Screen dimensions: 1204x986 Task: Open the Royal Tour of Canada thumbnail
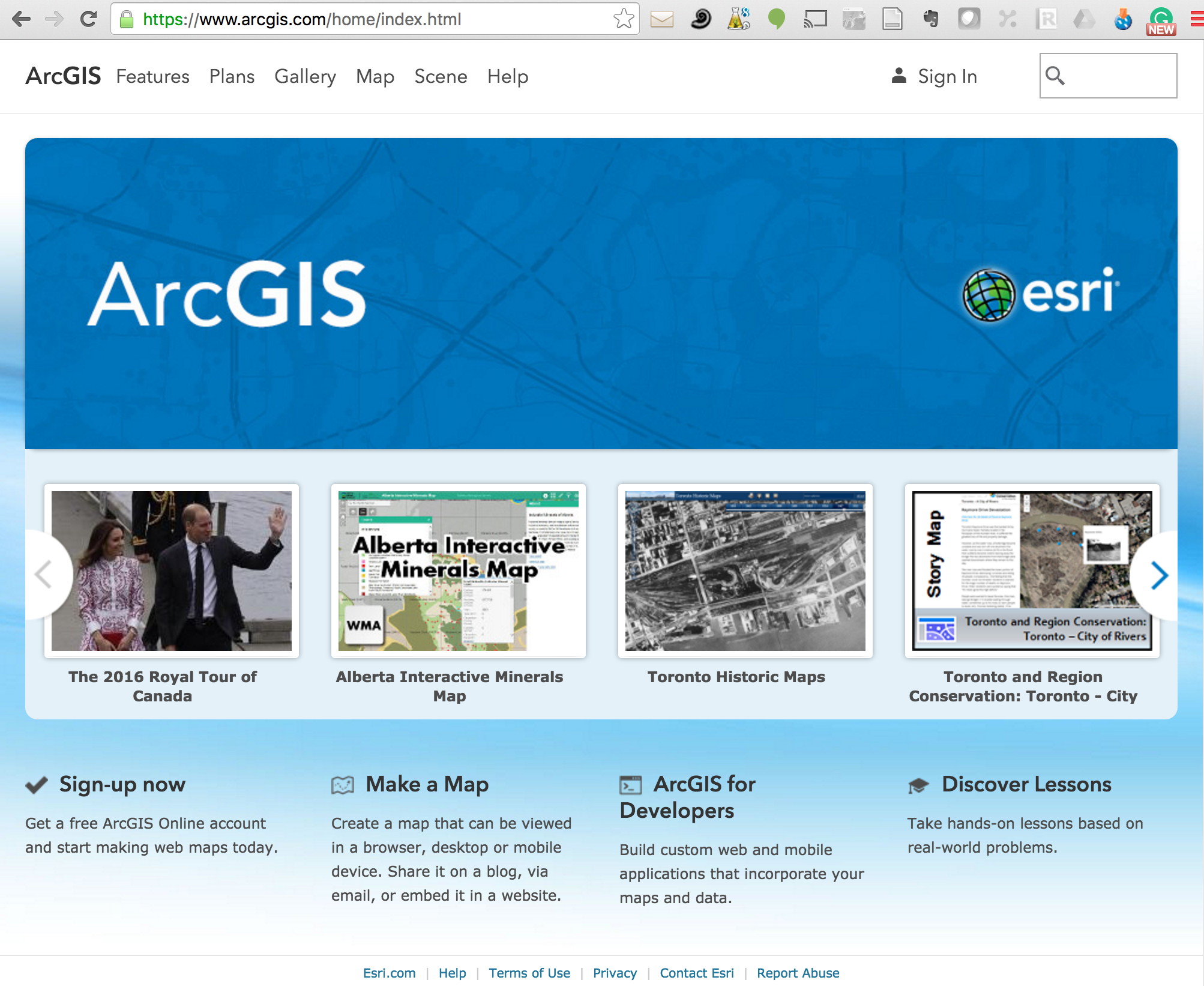tap(172, 571)
